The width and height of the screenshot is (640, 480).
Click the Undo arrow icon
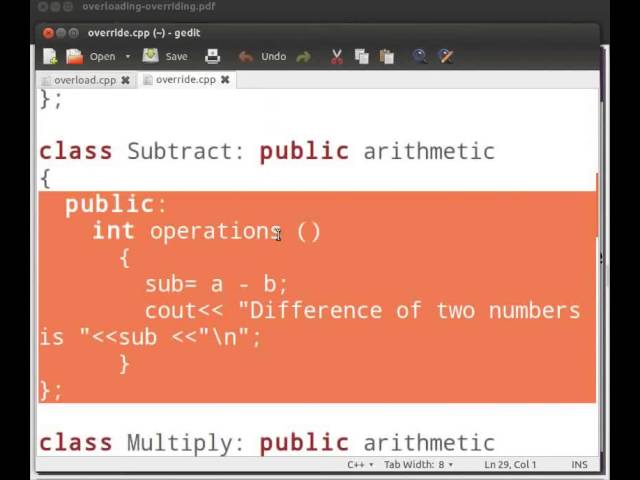246,56
